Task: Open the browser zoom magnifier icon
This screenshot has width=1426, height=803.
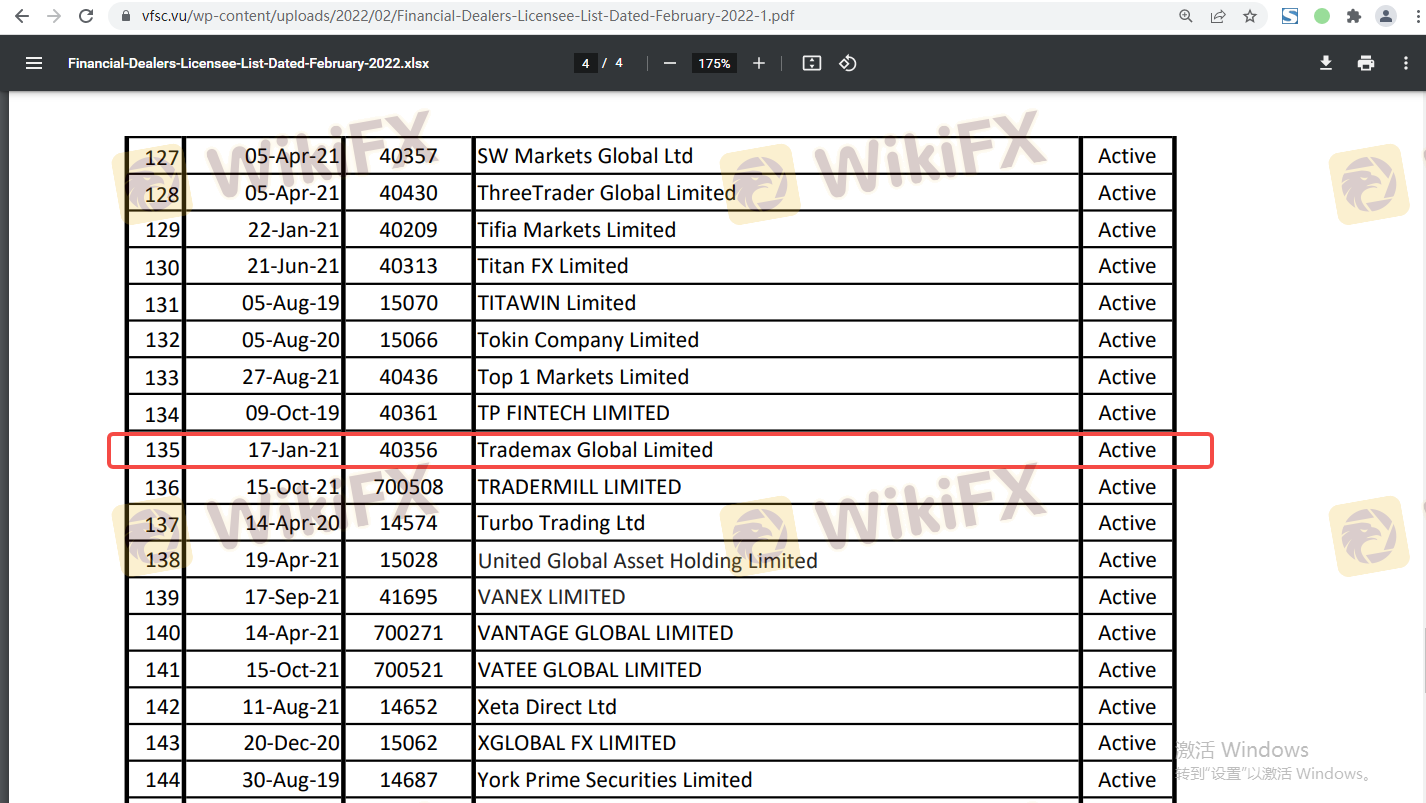Action: click(x=1186, y=16)
